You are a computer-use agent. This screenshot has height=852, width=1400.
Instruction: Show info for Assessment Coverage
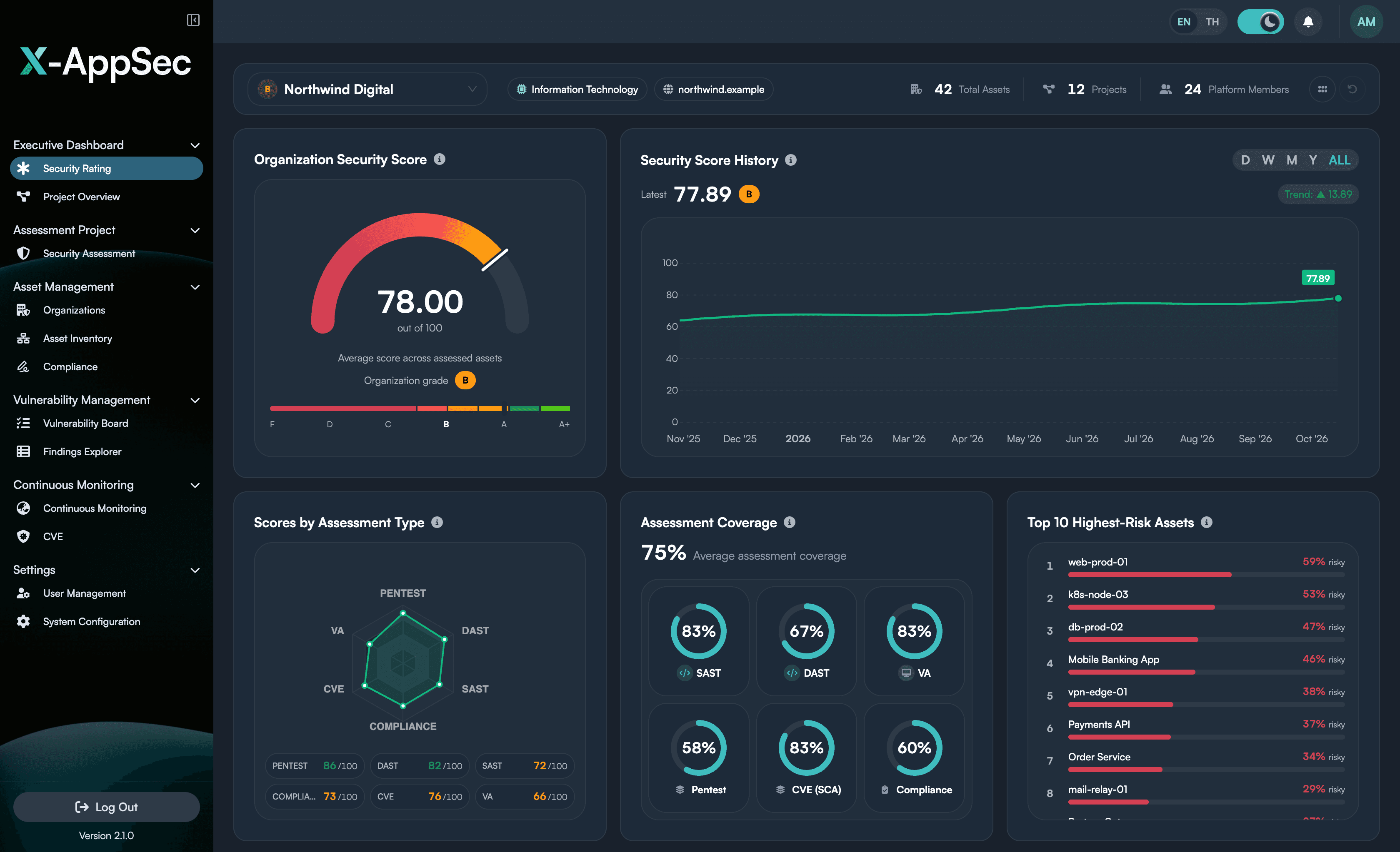click(789, 523)
